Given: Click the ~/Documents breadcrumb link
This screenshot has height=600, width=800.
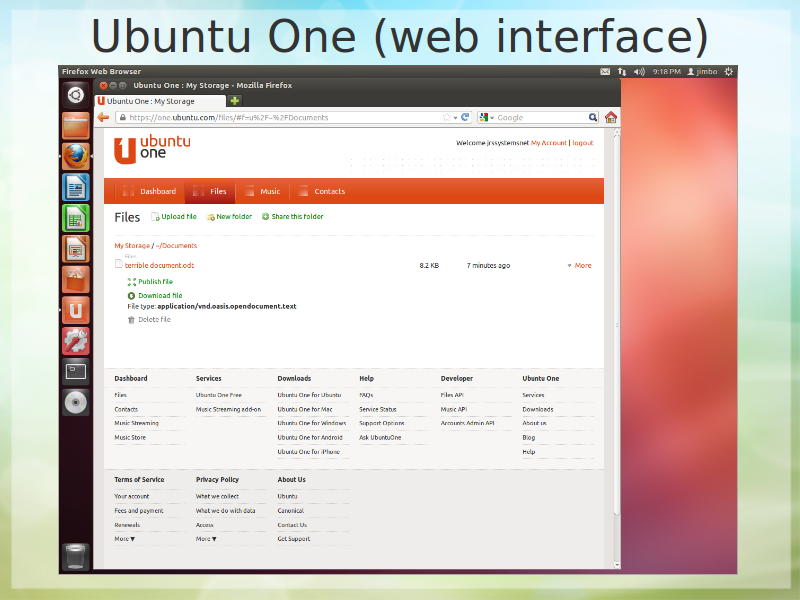Looking at the screenshot, I should (x=177, y=245).
